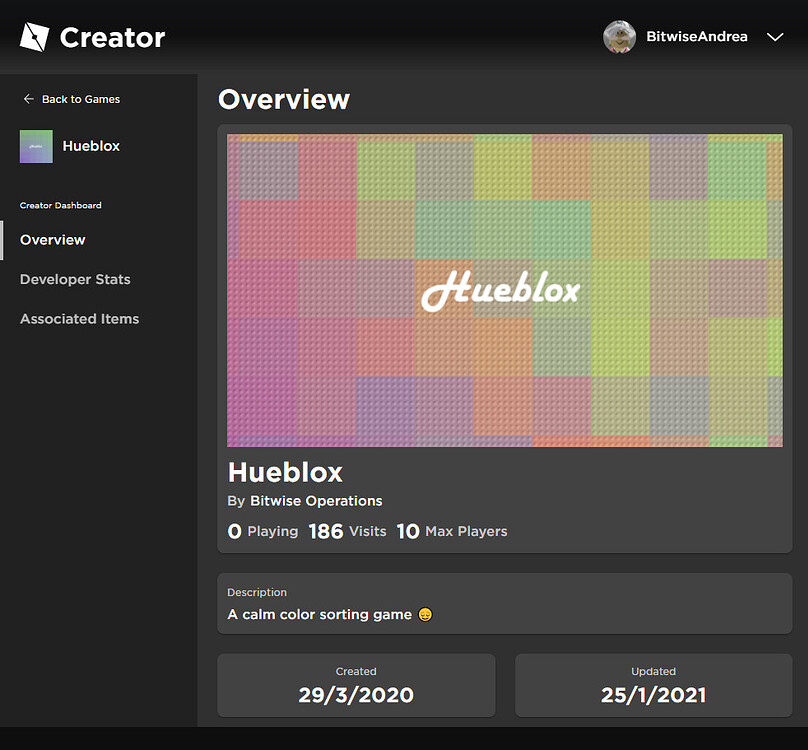Image resolution: width=808 pixels, height=750 pixels.
Task: Select Overview in the sidebar
Action: point(52,240)
